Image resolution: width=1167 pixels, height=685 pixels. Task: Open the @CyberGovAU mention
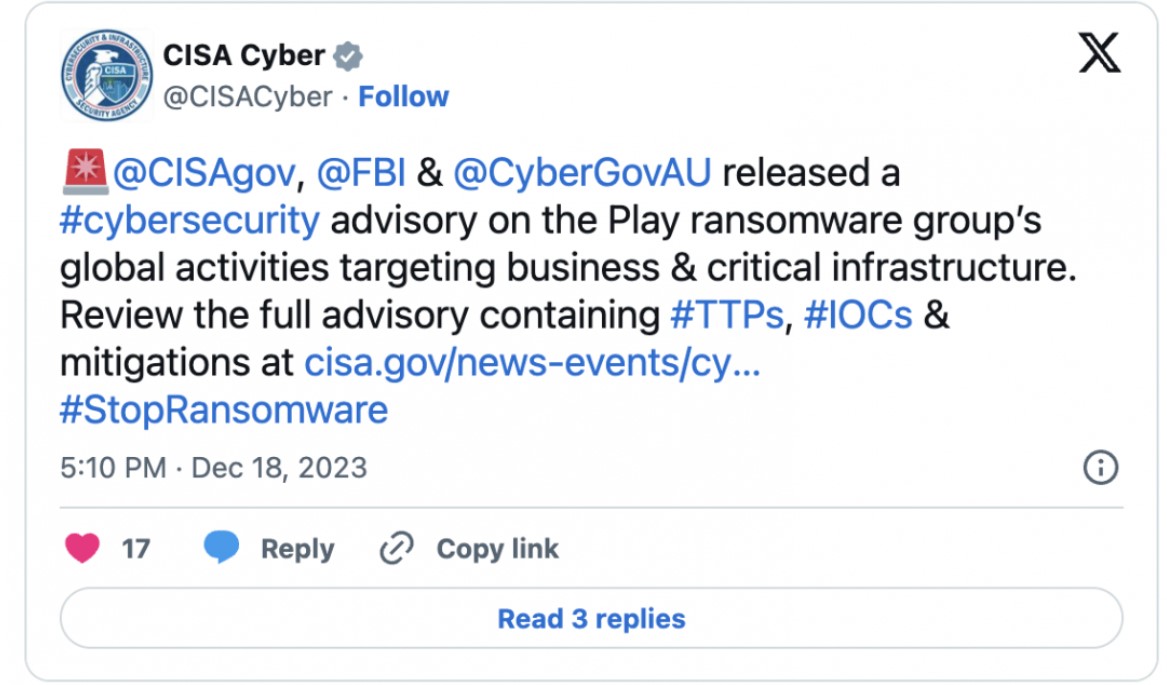pyautogui.click(x=582, y=173)
